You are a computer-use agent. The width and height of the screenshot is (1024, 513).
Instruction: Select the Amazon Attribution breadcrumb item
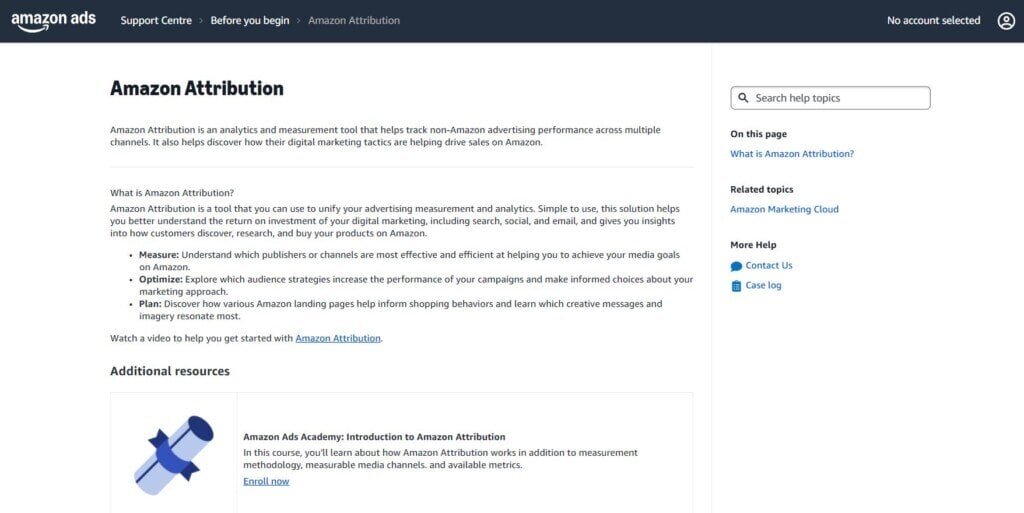[354, 20]
